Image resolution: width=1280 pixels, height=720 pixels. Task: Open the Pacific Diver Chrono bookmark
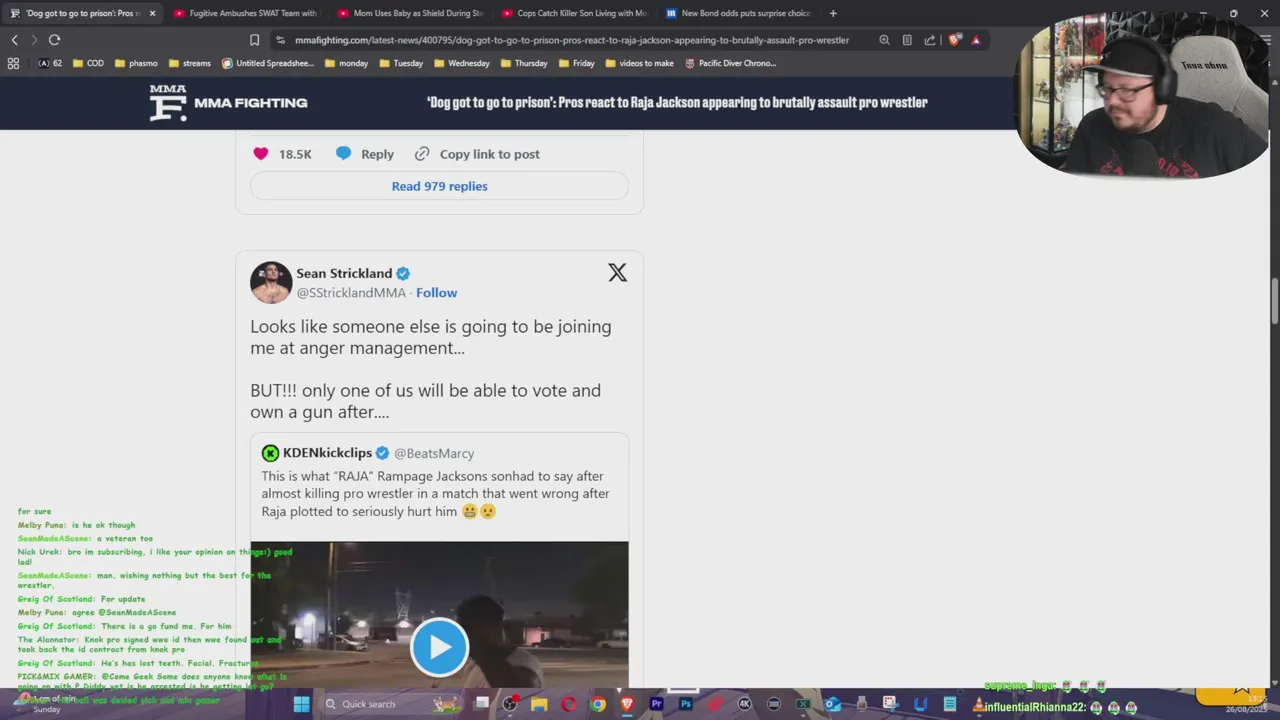pyautogui.click(x=730, y=63)
